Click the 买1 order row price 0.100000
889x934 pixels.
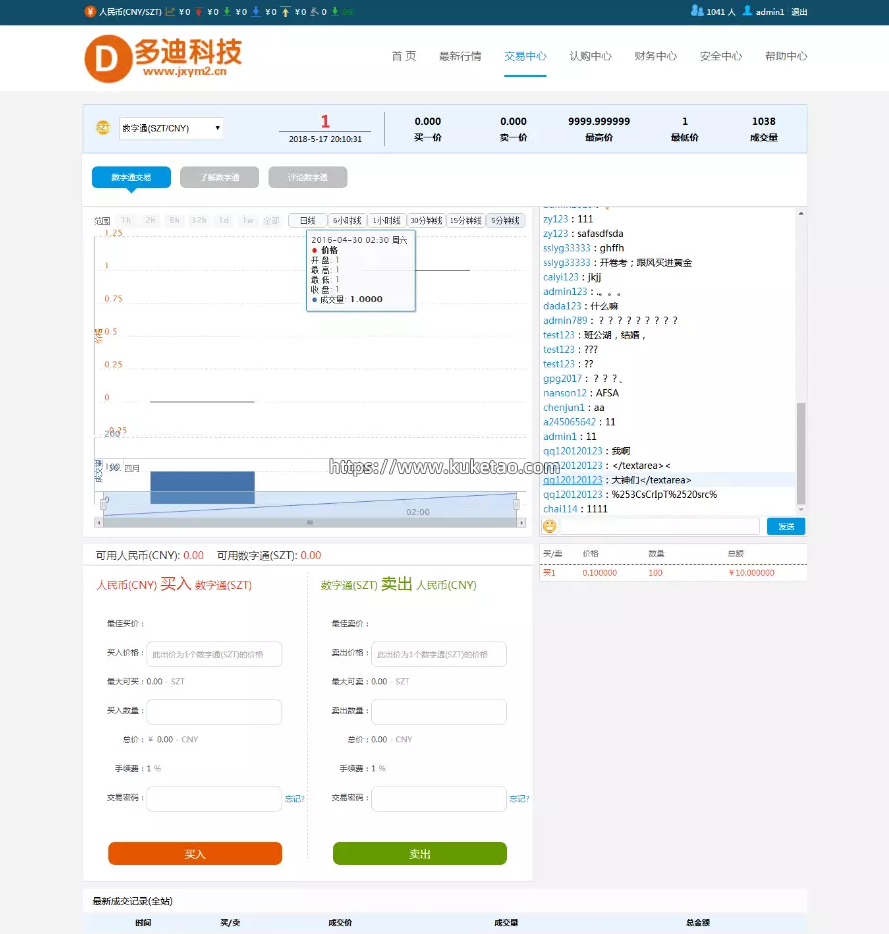[x=599, y=573]
